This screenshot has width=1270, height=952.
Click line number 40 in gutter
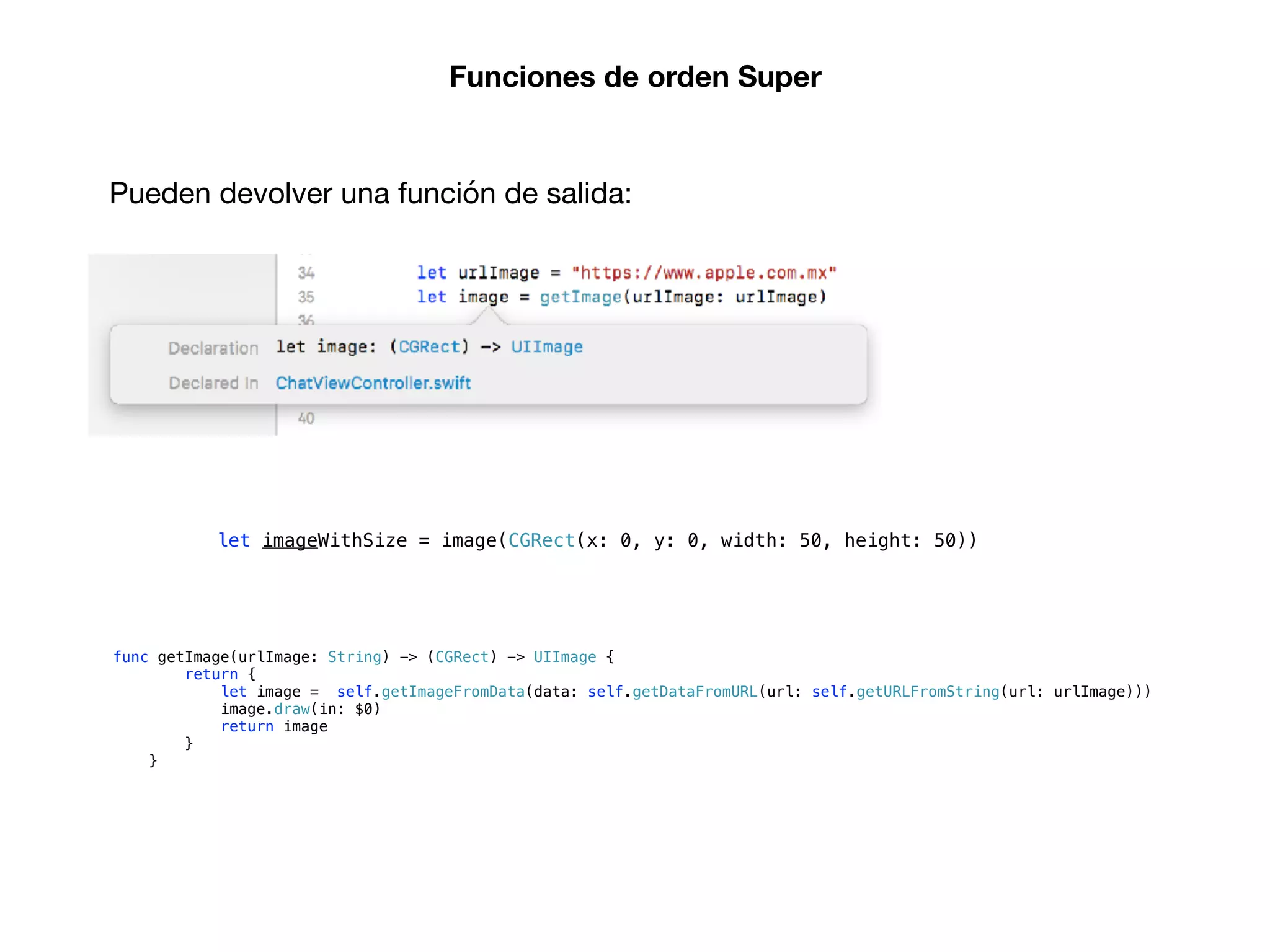click(x=306, y=418)
